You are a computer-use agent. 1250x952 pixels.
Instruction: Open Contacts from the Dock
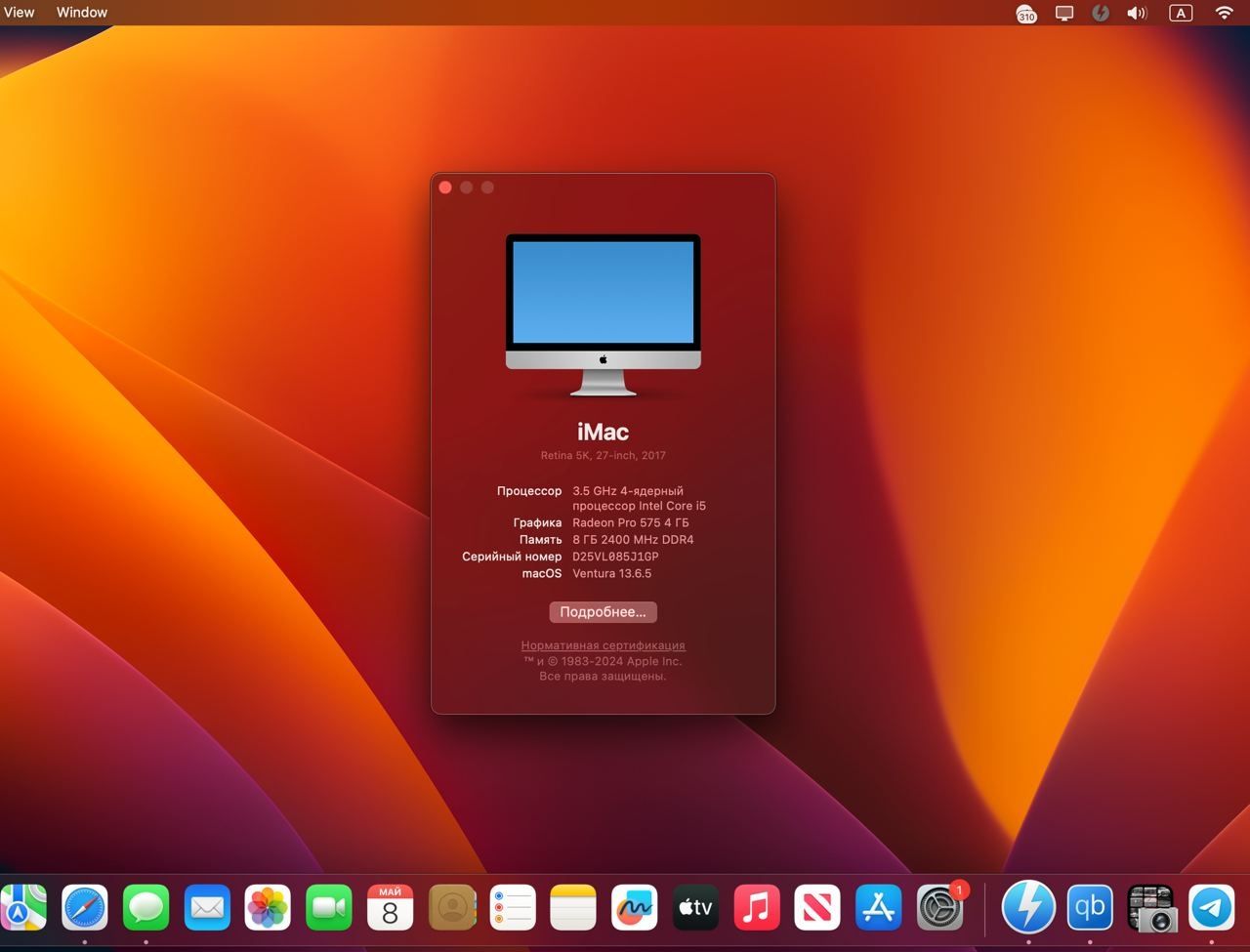coord(451,908)
